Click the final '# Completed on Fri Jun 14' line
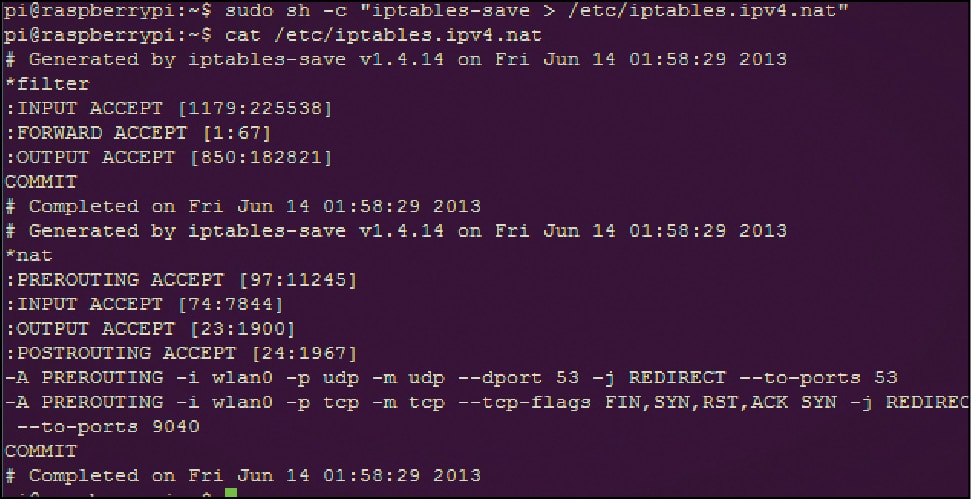The width and height of the screenshot is (971, 499). pyautogui.click(x=242, y=475)
